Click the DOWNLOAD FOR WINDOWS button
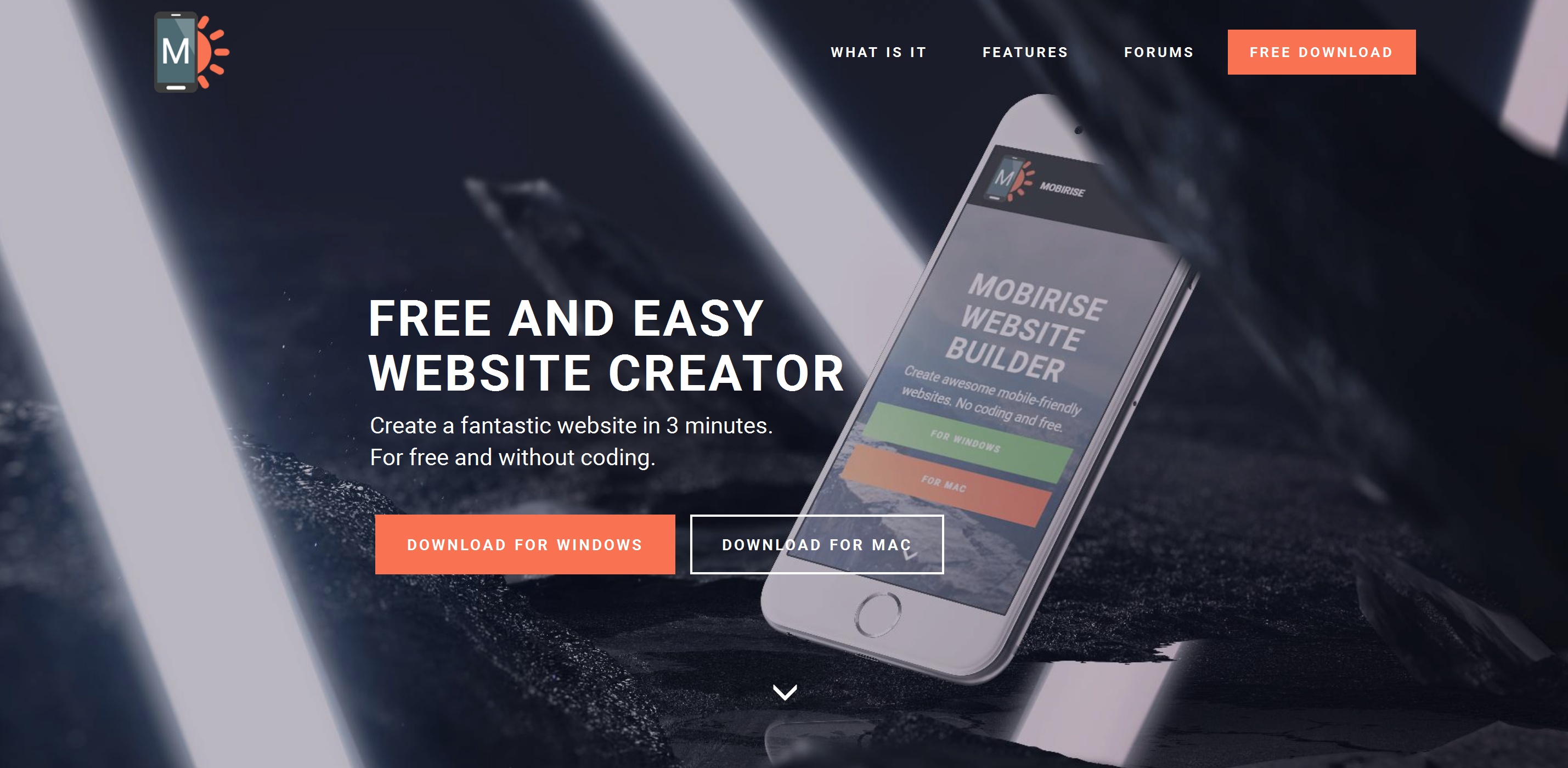 pyautogui.click(x=524, y=544)
